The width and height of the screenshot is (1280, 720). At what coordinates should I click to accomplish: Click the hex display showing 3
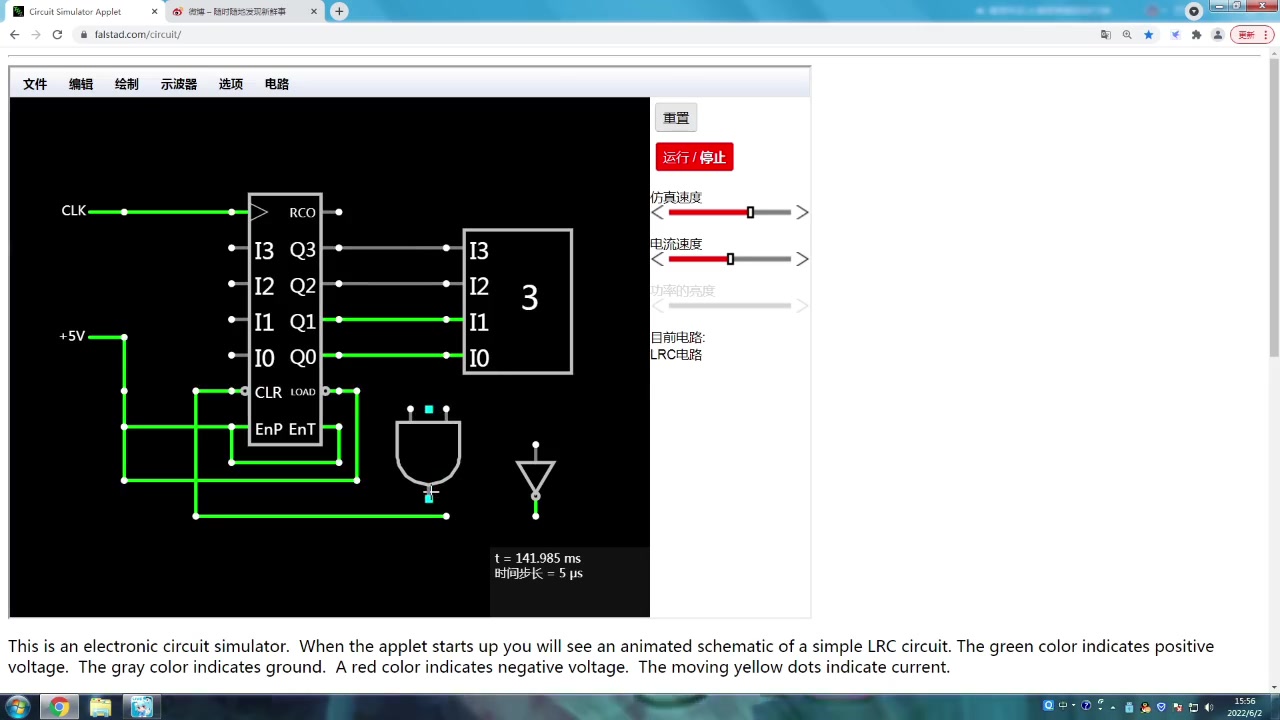coord(518,302)
